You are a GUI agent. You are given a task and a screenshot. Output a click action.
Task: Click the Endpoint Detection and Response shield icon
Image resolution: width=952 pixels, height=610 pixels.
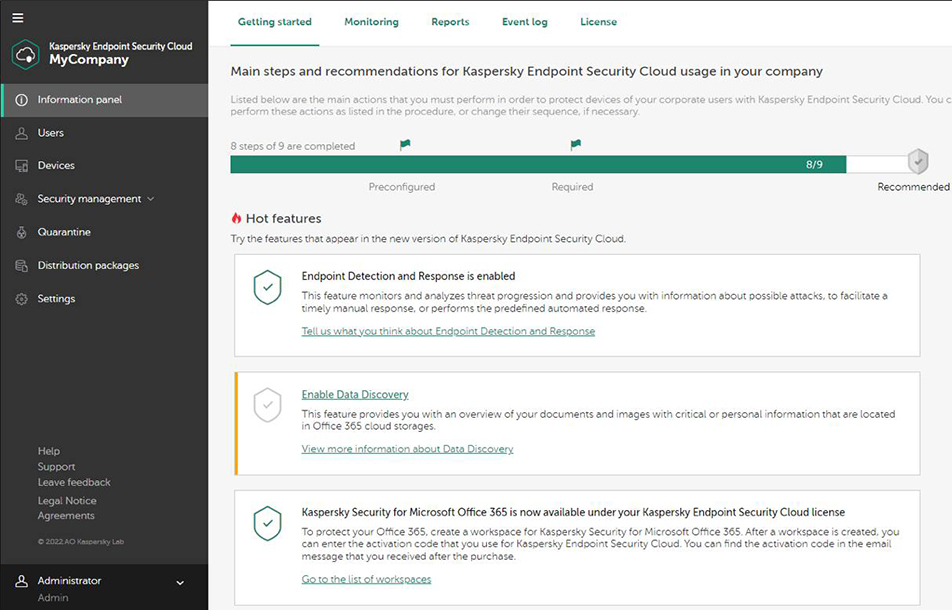click(267, 287)
